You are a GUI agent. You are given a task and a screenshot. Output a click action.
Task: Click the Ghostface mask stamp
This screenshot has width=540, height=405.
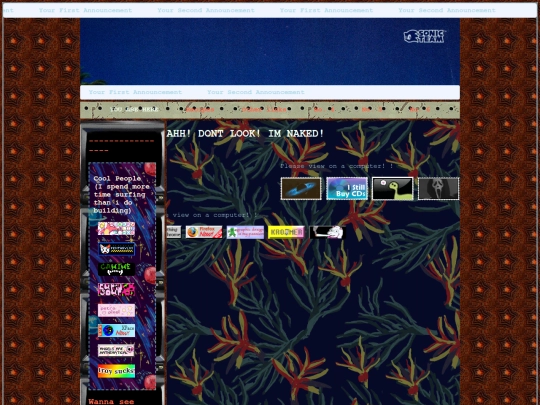(x=438, y=188)
